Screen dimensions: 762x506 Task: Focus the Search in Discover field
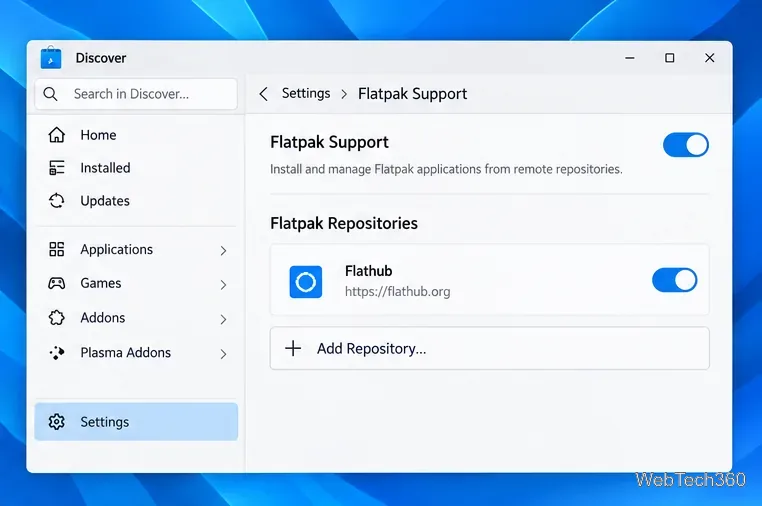pyautogui.click(x=136, y=94)
